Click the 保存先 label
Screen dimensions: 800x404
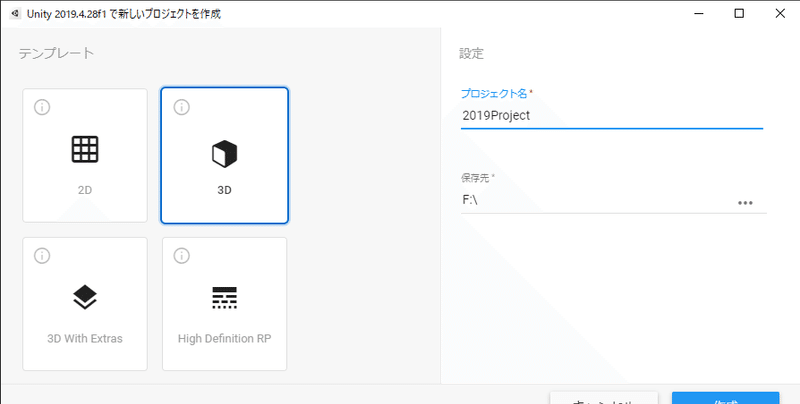tap(476, 179)
